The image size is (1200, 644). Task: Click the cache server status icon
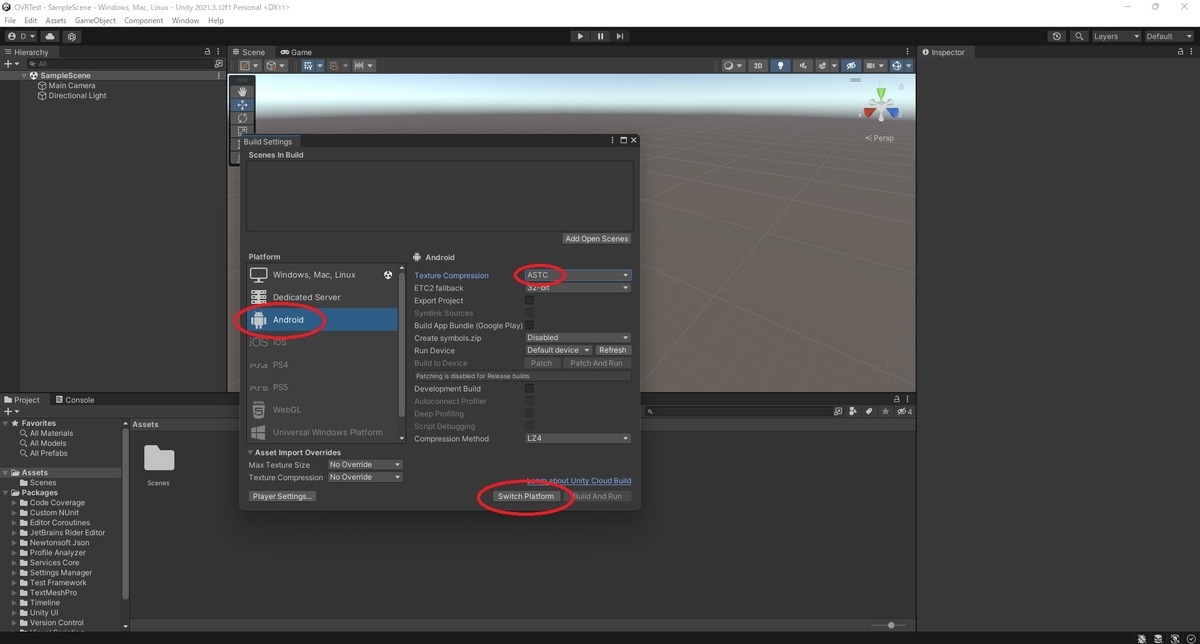click(1158, 637)
